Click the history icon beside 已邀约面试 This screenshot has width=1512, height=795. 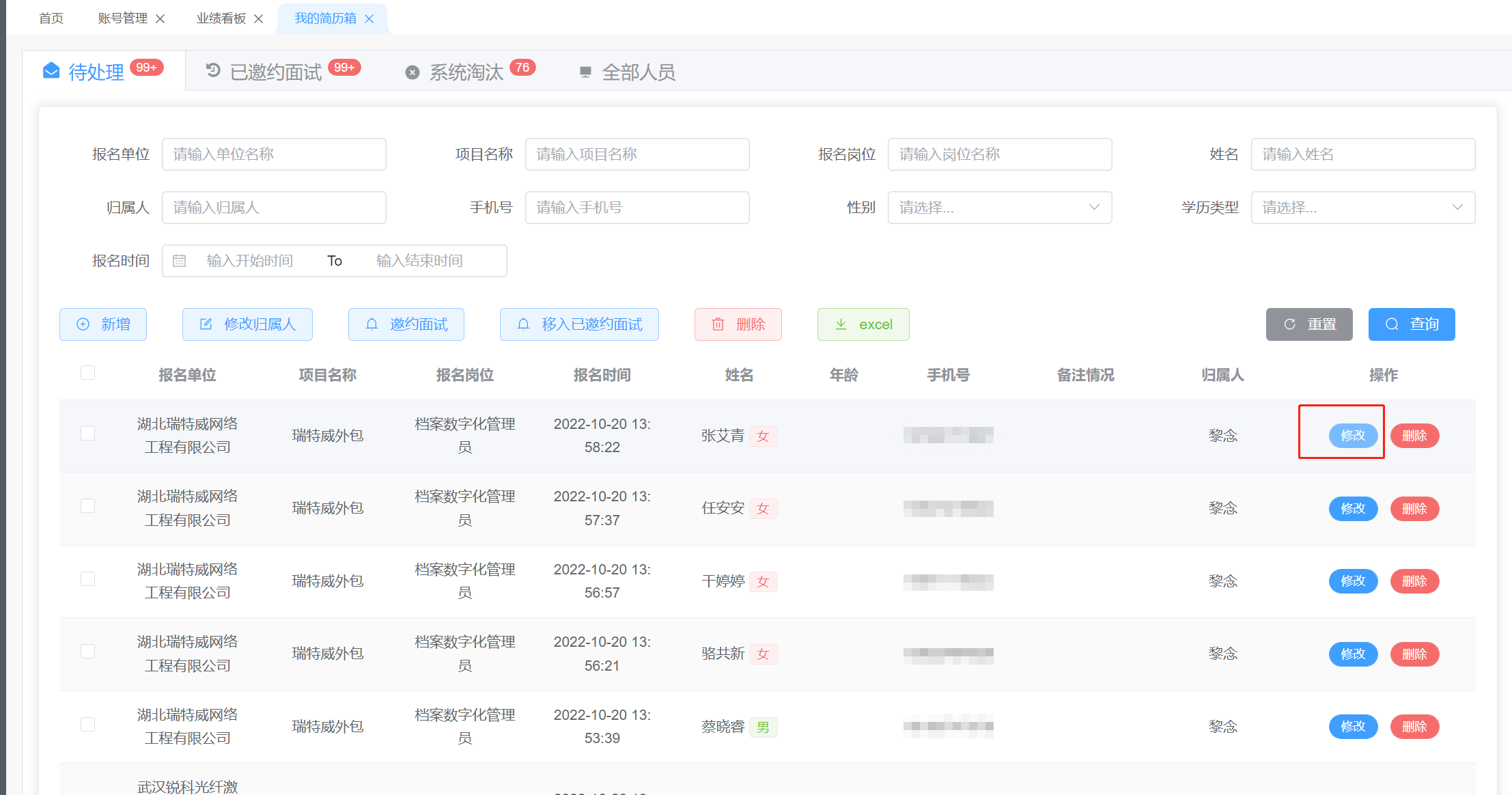click(x=213, y=70)
